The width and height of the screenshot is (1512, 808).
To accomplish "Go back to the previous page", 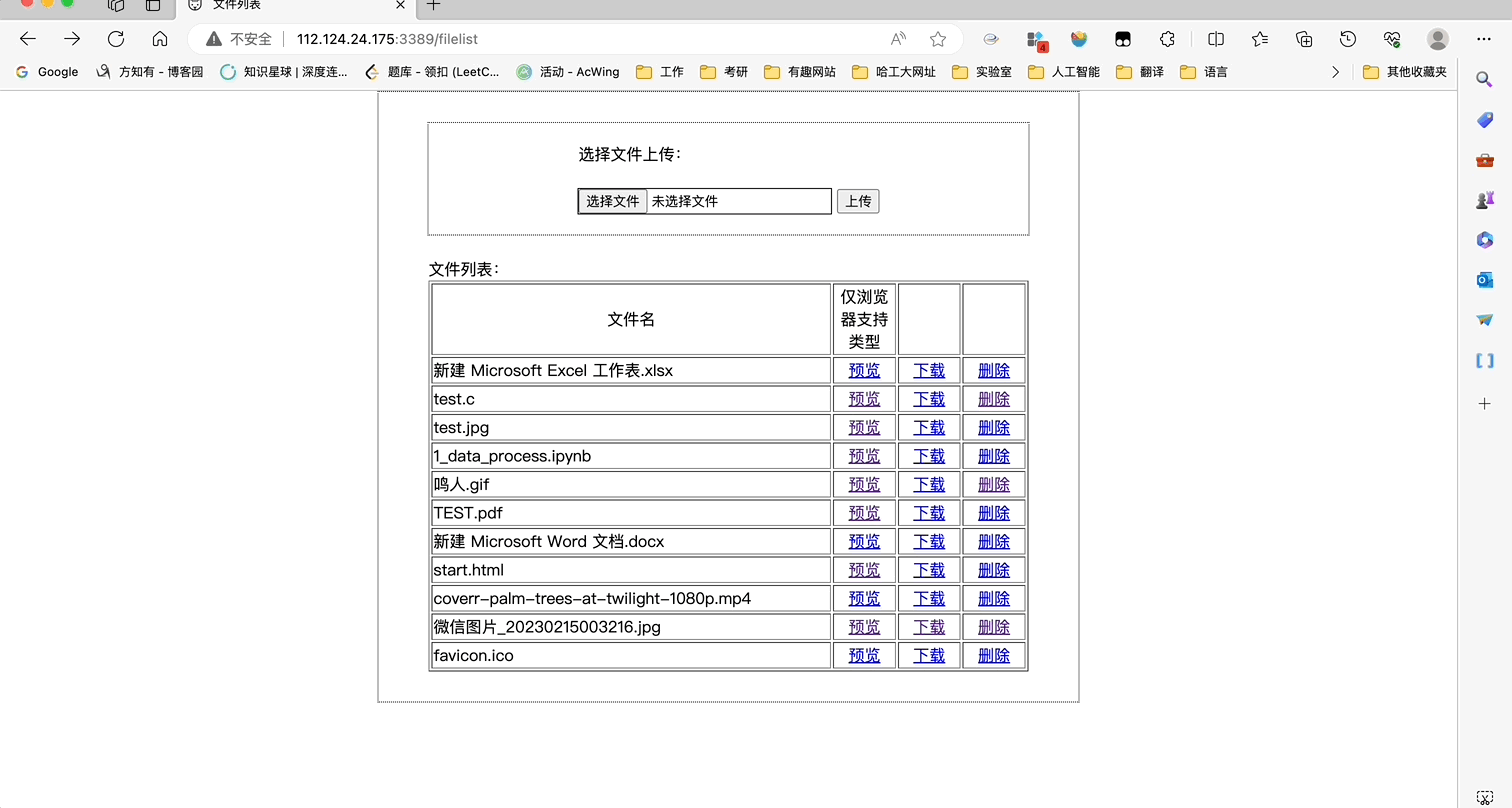I will [28, 39].
